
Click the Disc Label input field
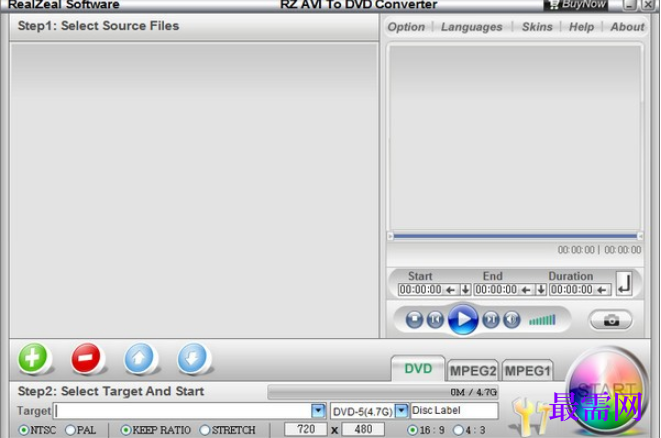(454, 411)
